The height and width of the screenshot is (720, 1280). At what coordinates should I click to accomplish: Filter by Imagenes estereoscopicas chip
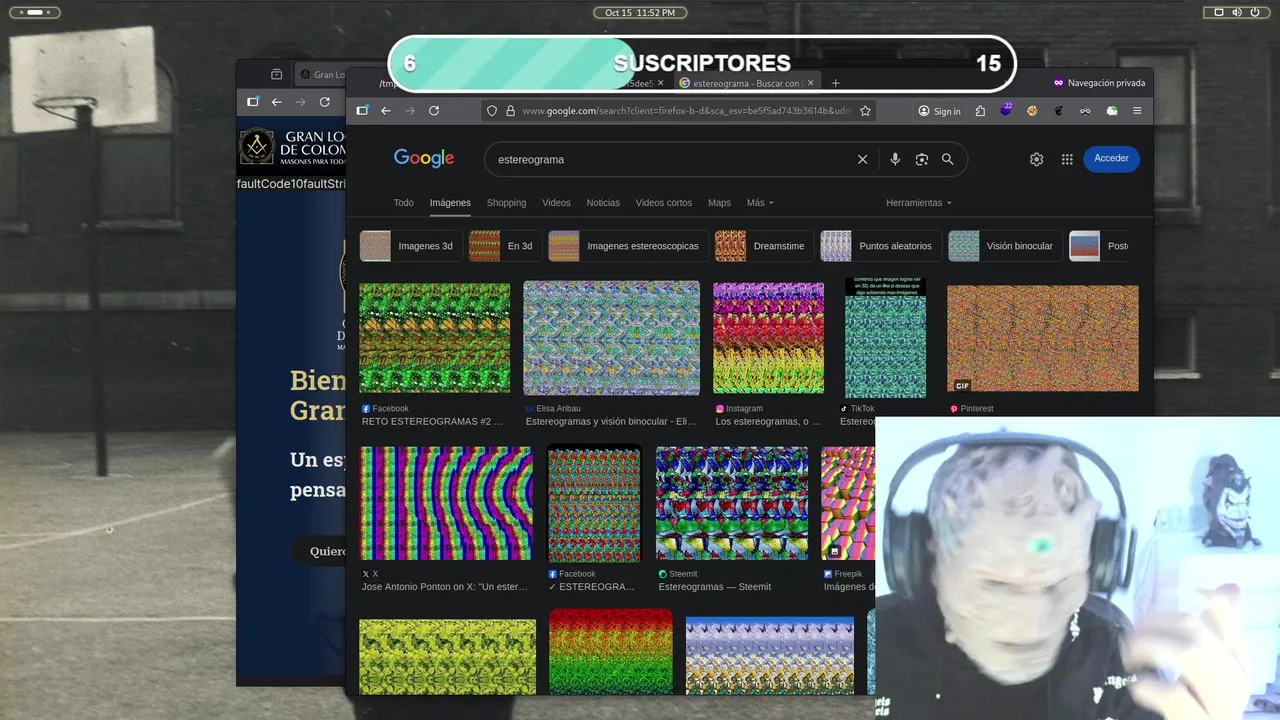tap(628, 246)
